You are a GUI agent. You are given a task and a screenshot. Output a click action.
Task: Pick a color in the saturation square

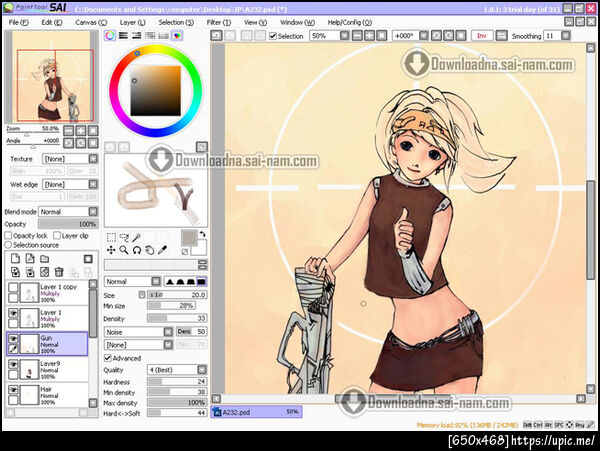point(155,91)
